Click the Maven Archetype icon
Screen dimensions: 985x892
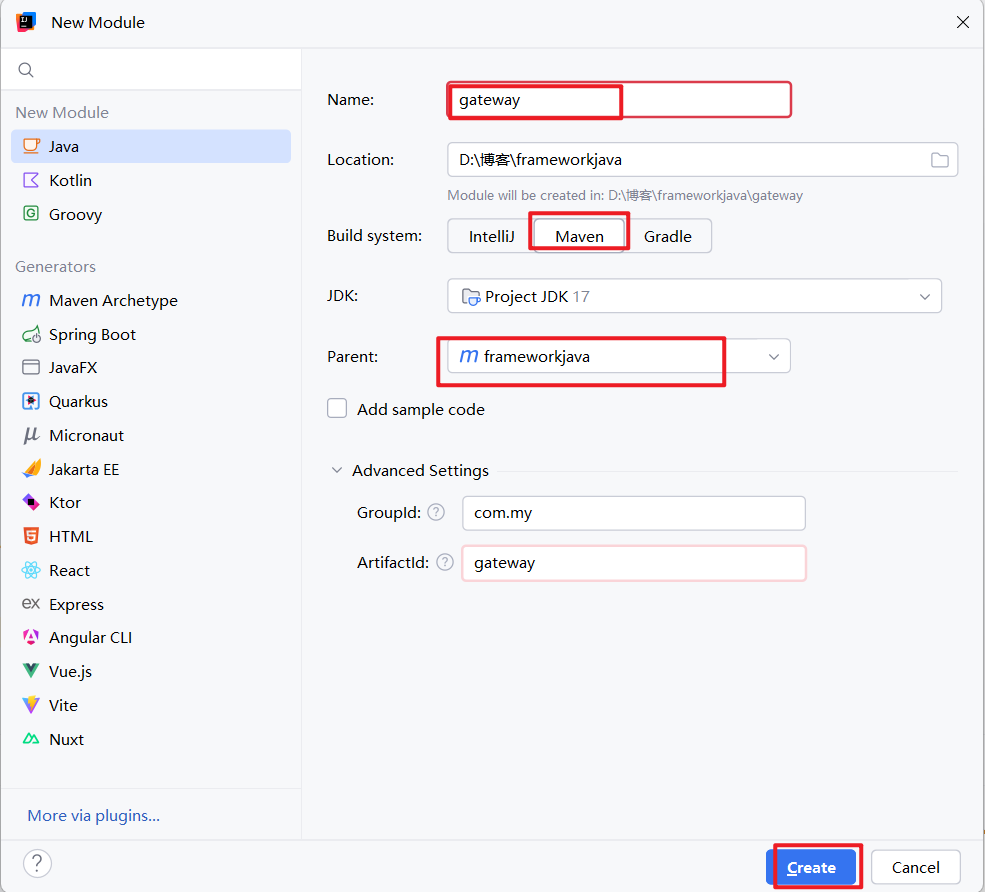tap(31, 300)
